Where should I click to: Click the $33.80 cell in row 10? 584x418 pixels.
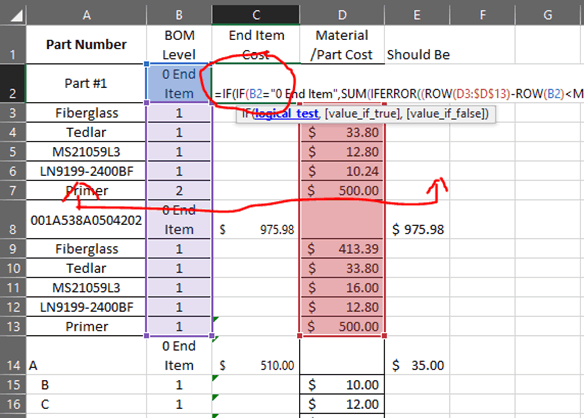342,268
